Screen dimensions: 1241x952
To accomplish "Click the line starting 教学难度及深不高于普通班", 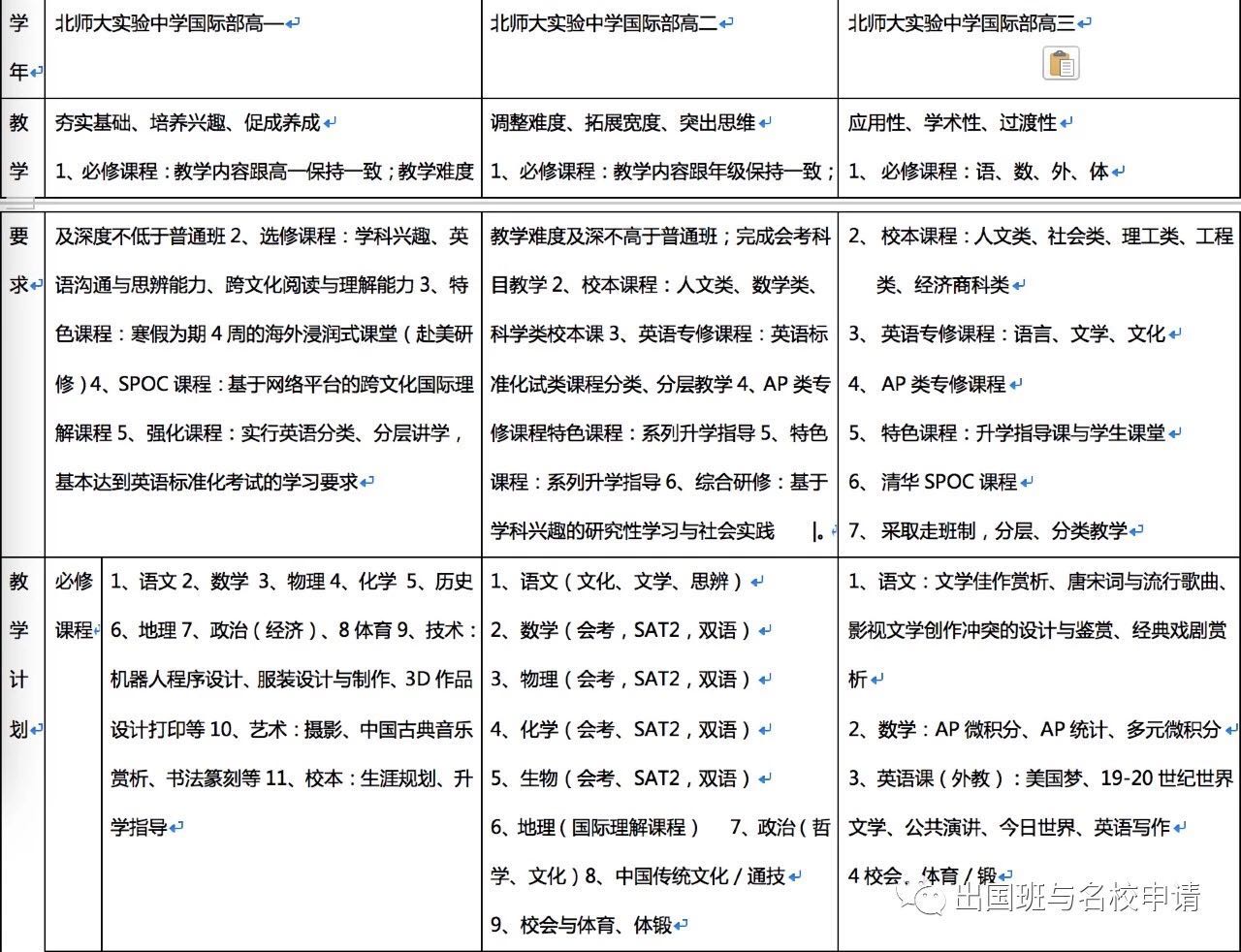I will (x=660, y=236).
